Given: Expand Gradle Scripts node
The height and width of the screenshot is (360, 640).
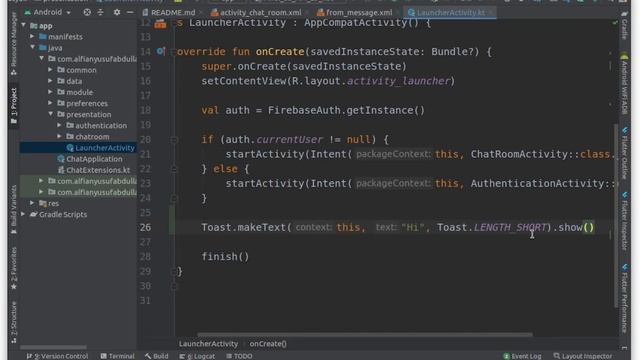Looking at the screenshot, I should click(24, 214).
